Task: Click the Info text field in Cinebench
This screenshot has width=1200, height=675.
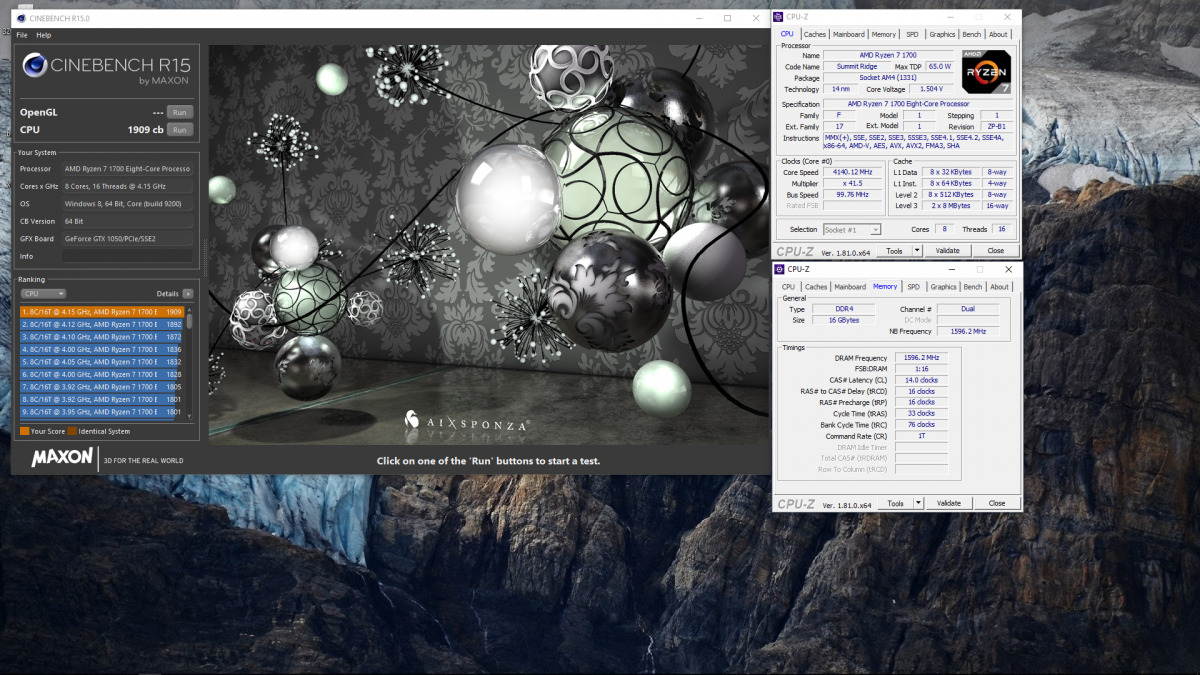Action: (127, 256)
